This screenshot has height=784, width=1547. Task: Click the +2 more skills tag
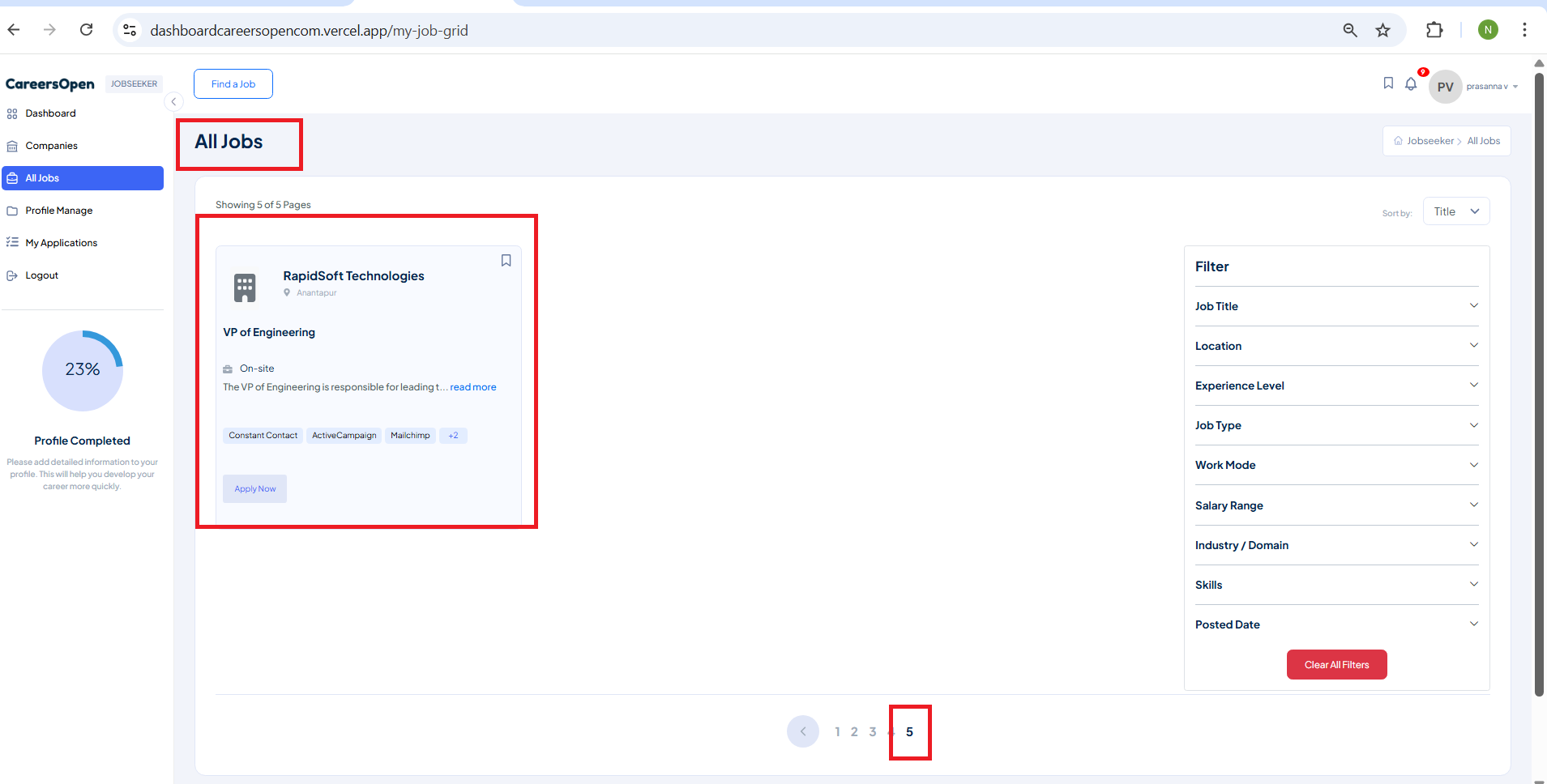tap(453, 436)
